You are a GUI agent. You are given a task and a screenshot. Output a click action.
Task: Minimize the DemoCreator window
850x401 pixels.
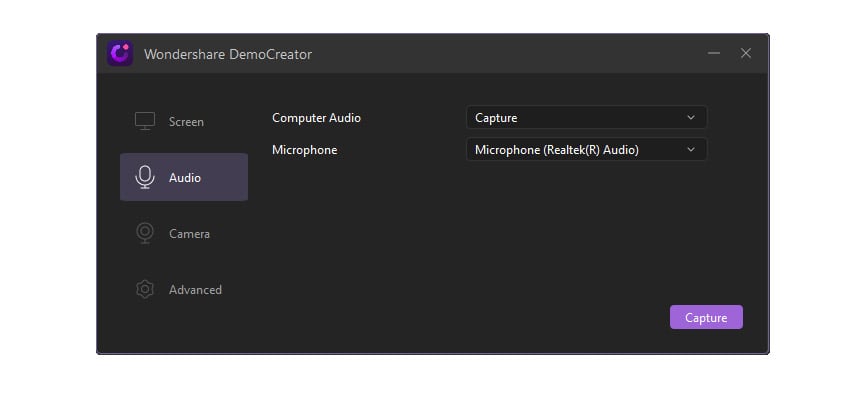point(714,53)
